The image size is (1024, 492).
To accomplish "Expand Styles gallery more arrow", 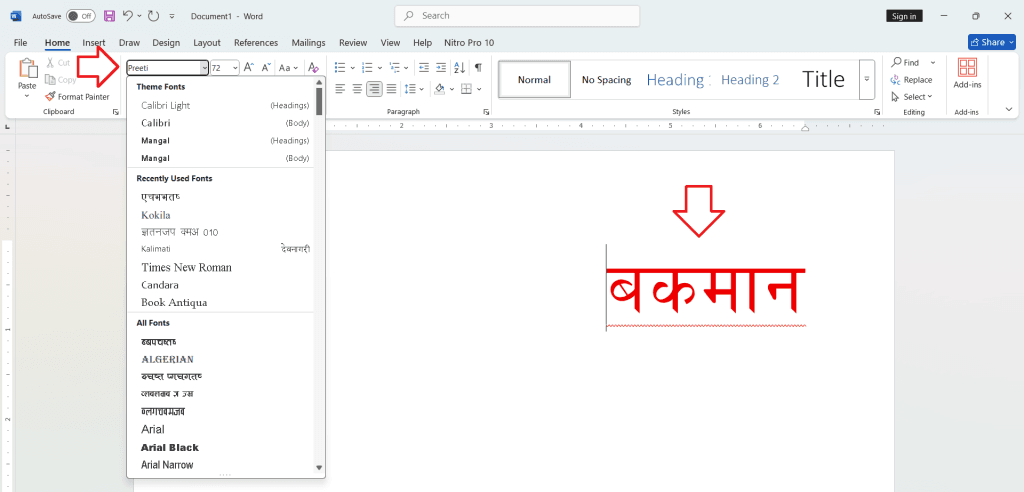I will coord(867,80).
